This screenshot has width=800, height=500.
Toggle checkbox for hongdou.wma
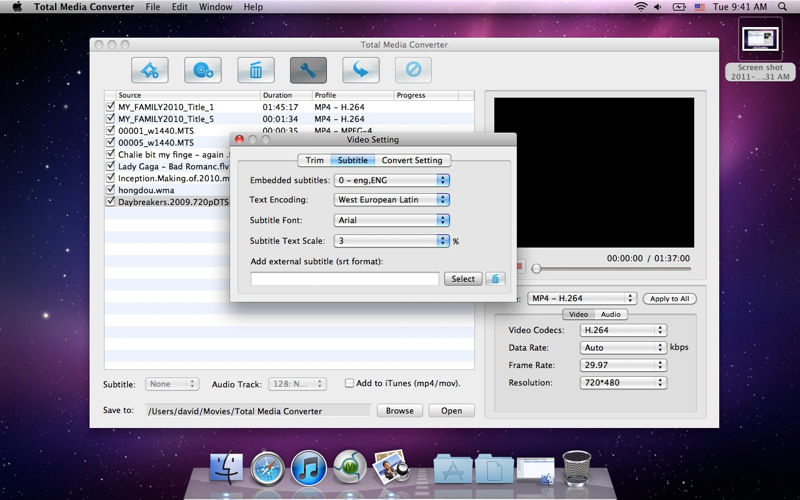(x=110, y=189)
